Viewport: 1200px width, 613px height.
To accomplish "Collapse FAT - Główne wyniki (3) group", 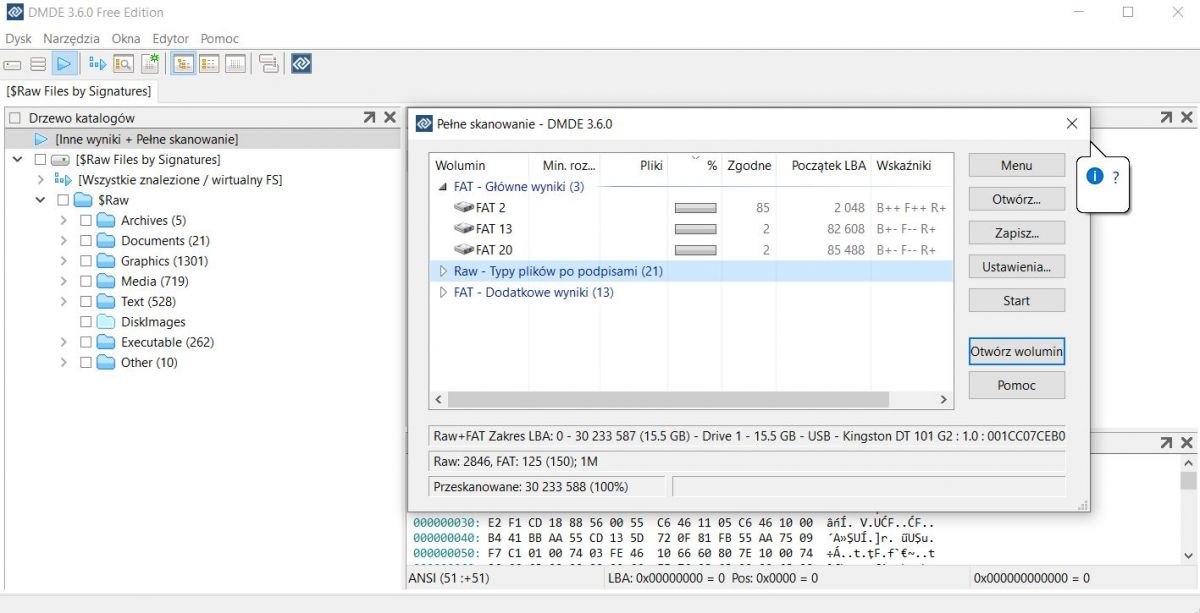I will pos(443,187).
